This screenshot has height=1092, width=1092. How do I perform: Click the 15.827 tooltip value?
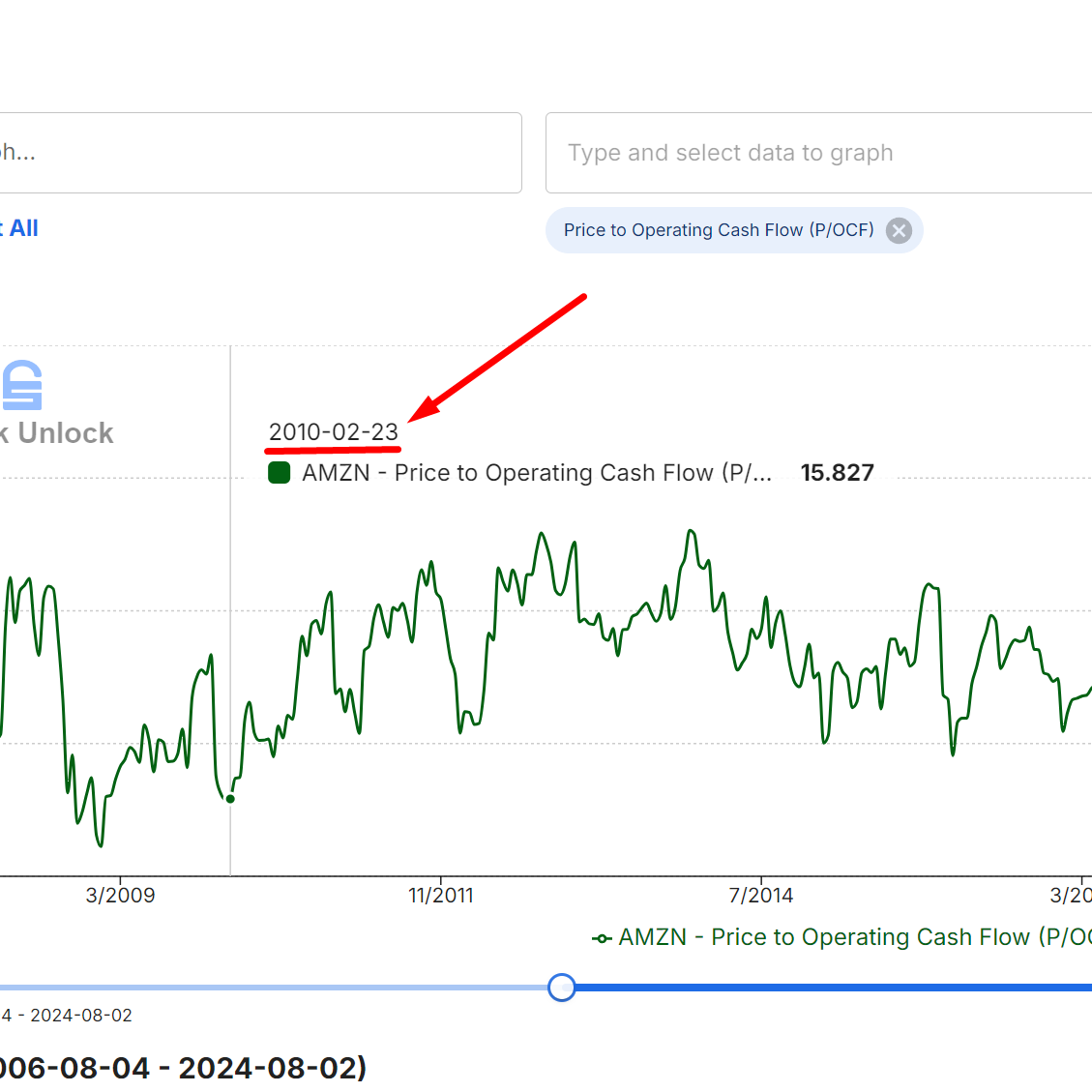click(837, 473)
